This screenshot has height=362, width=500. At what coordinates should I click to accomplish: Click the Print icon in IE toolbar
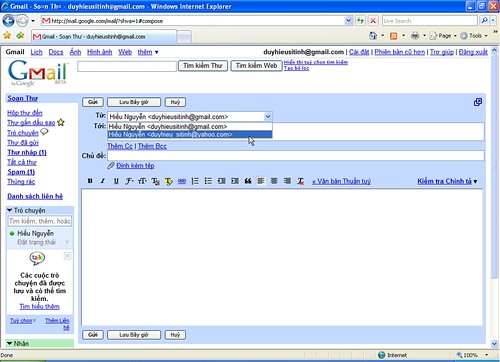click(415, 35)
